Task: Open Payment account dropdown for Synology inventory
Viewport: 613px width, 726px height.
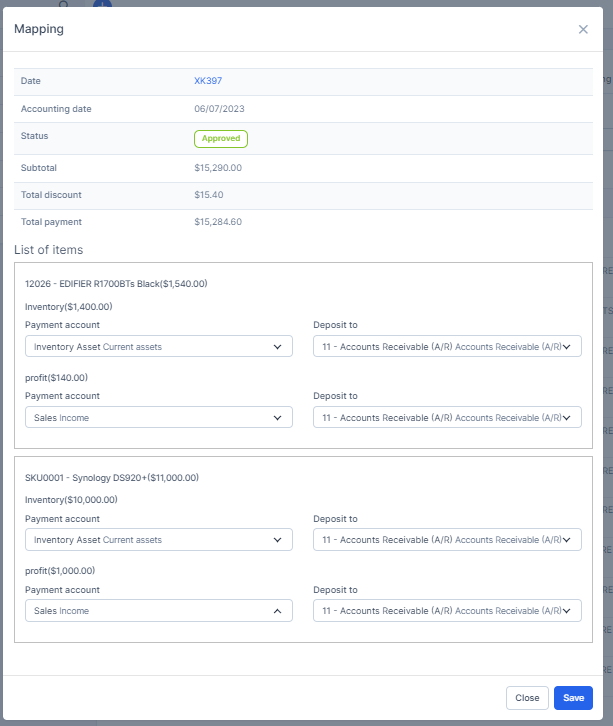Action: tap(158, 540)
